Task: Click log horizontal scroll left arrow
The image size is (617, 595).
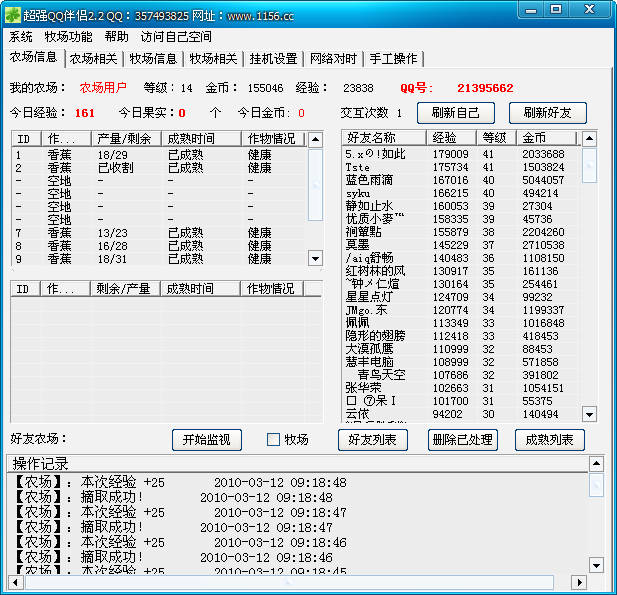Action: tap(16, 582)
